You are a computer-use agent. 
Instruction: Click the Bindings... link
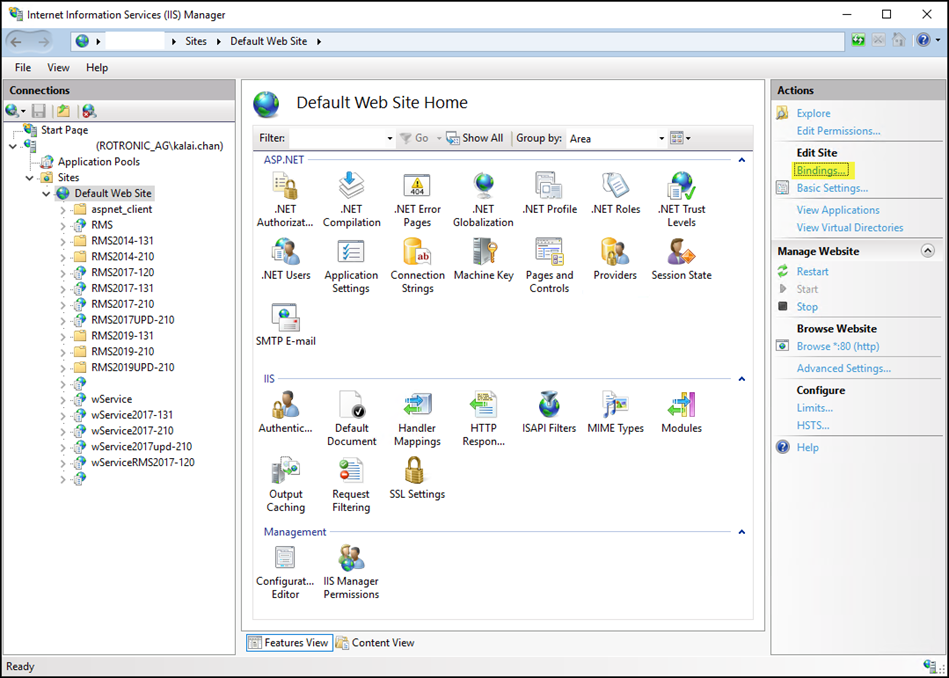(821, 171)
